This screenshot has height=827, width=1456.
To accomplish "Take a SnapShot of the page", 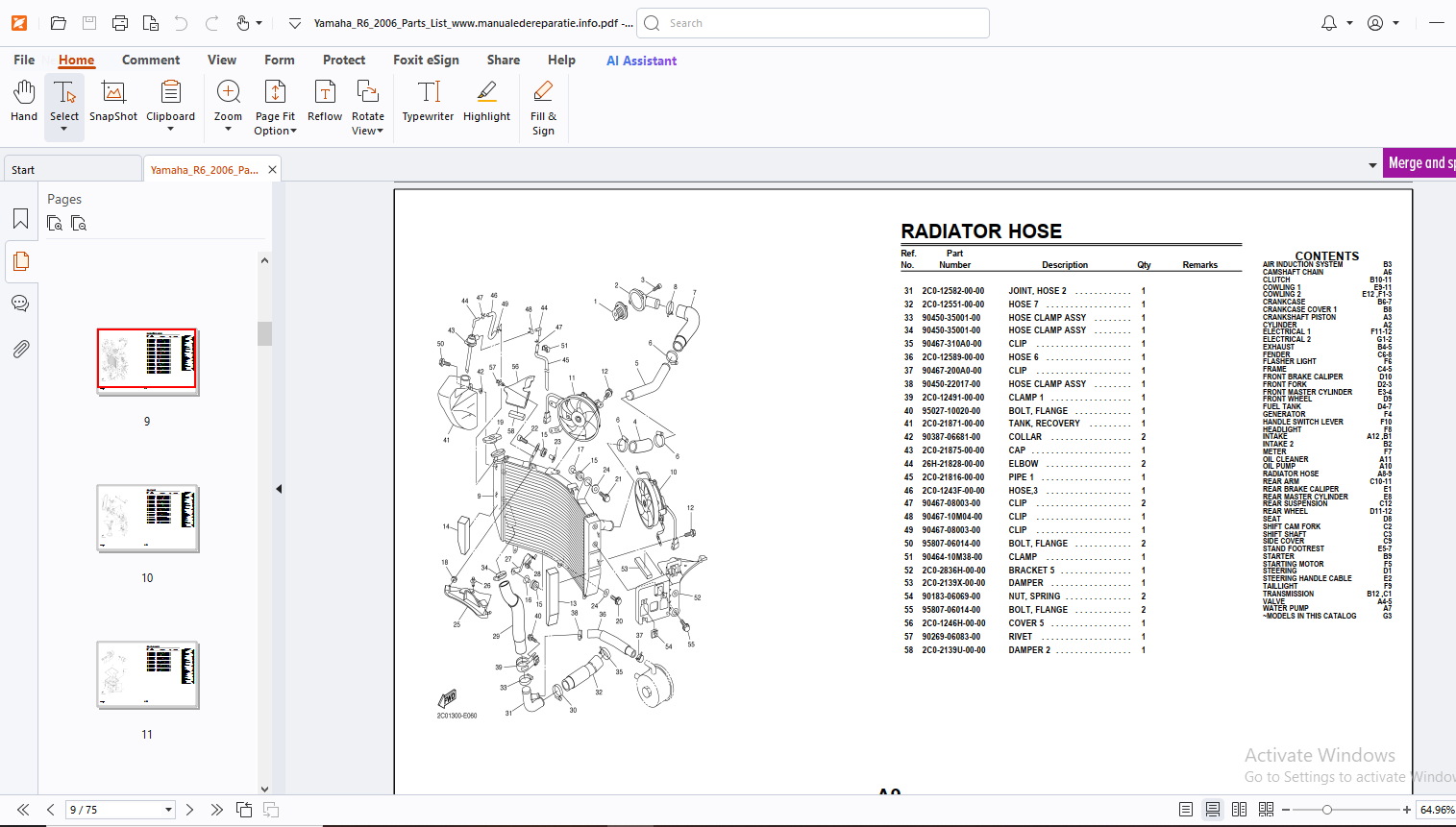I will coord(113,102).
